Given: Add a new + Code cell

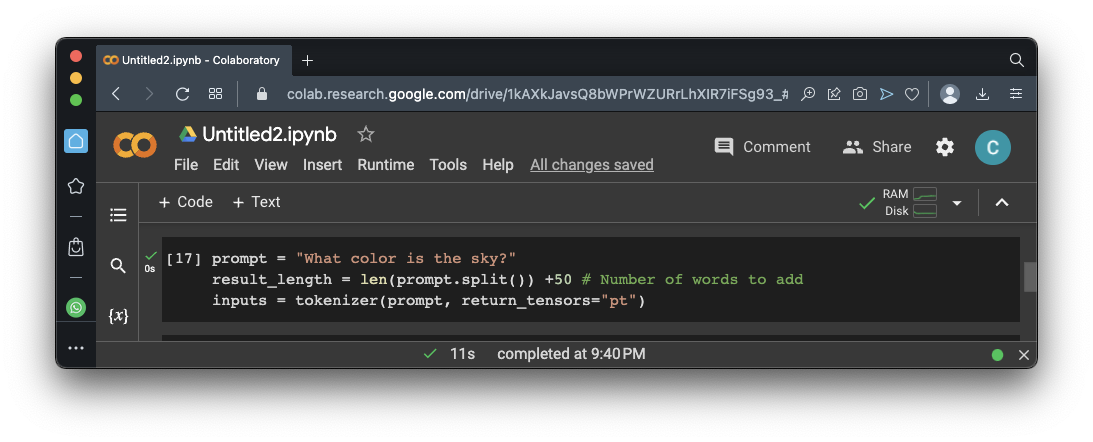Looking at the screenshot, I should 186,202.
